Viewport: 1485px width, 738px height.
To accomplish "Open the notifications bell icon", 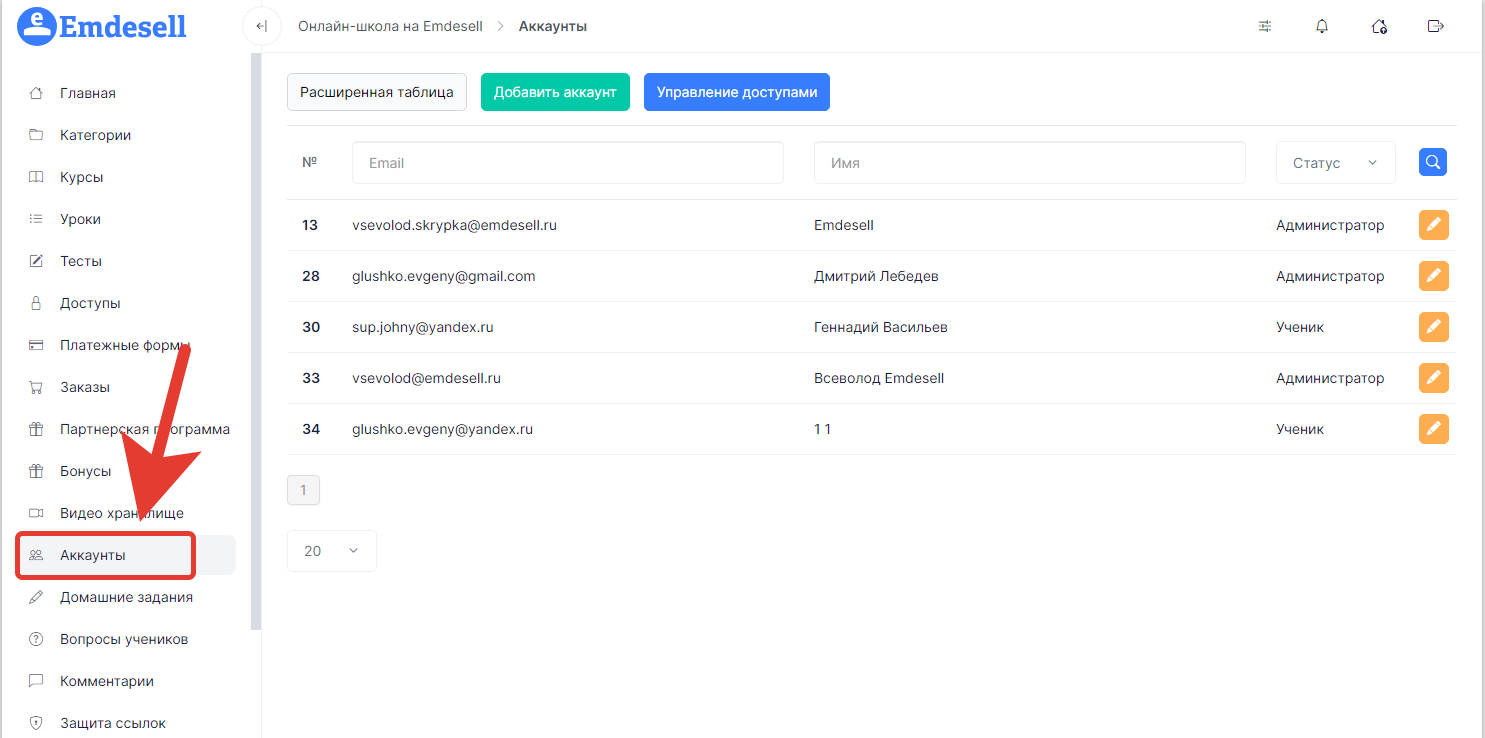I will click(1322, 26).
